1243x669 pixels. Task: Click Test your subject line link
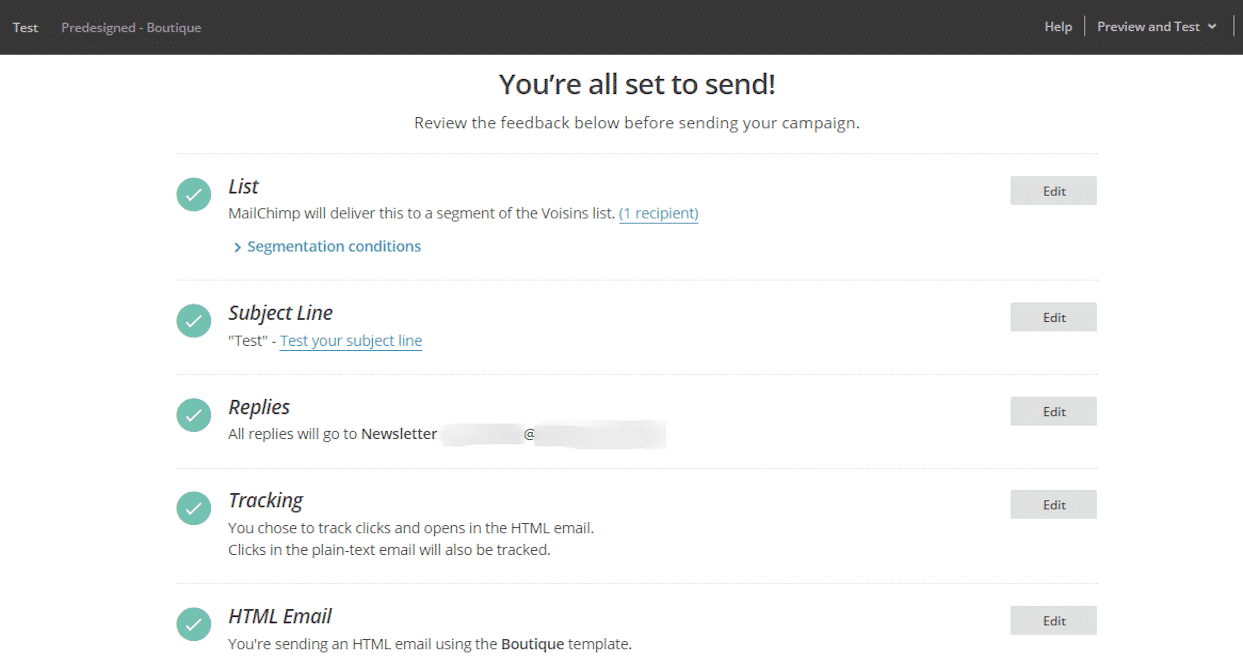click(351, 341)
